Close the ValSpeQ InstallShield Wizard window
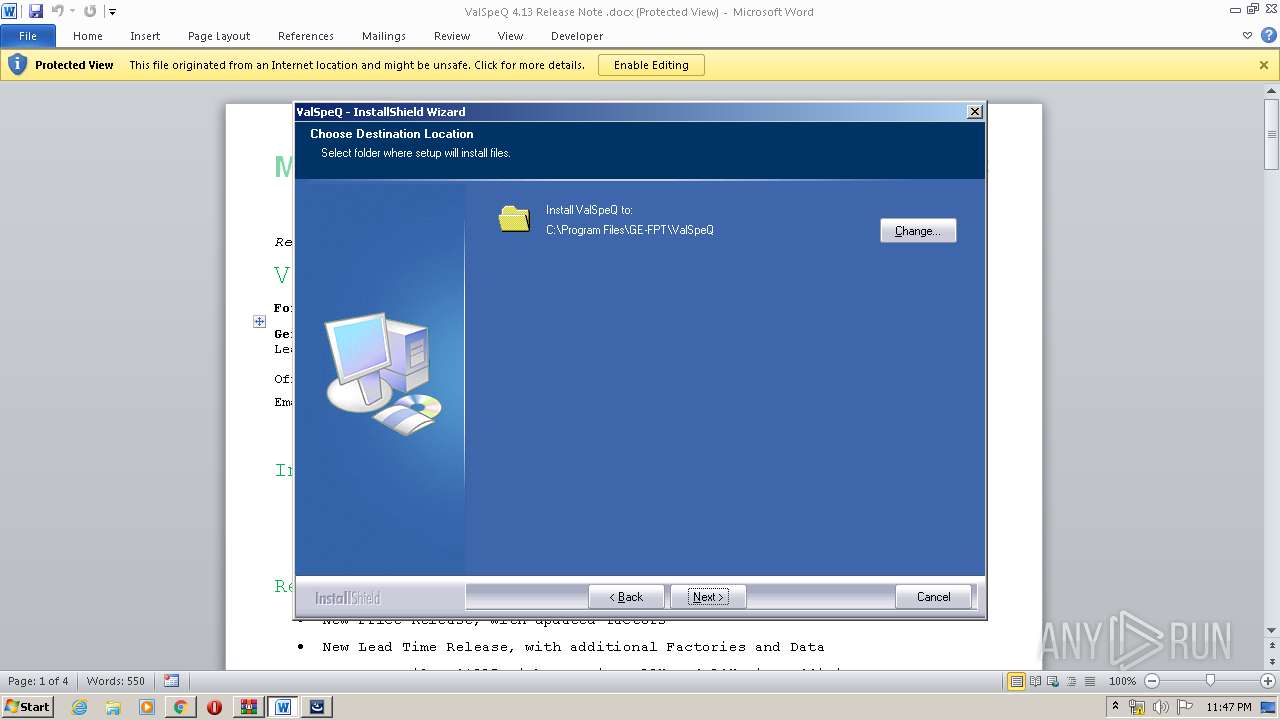The image size is (1280, 720). click(975, 112)
